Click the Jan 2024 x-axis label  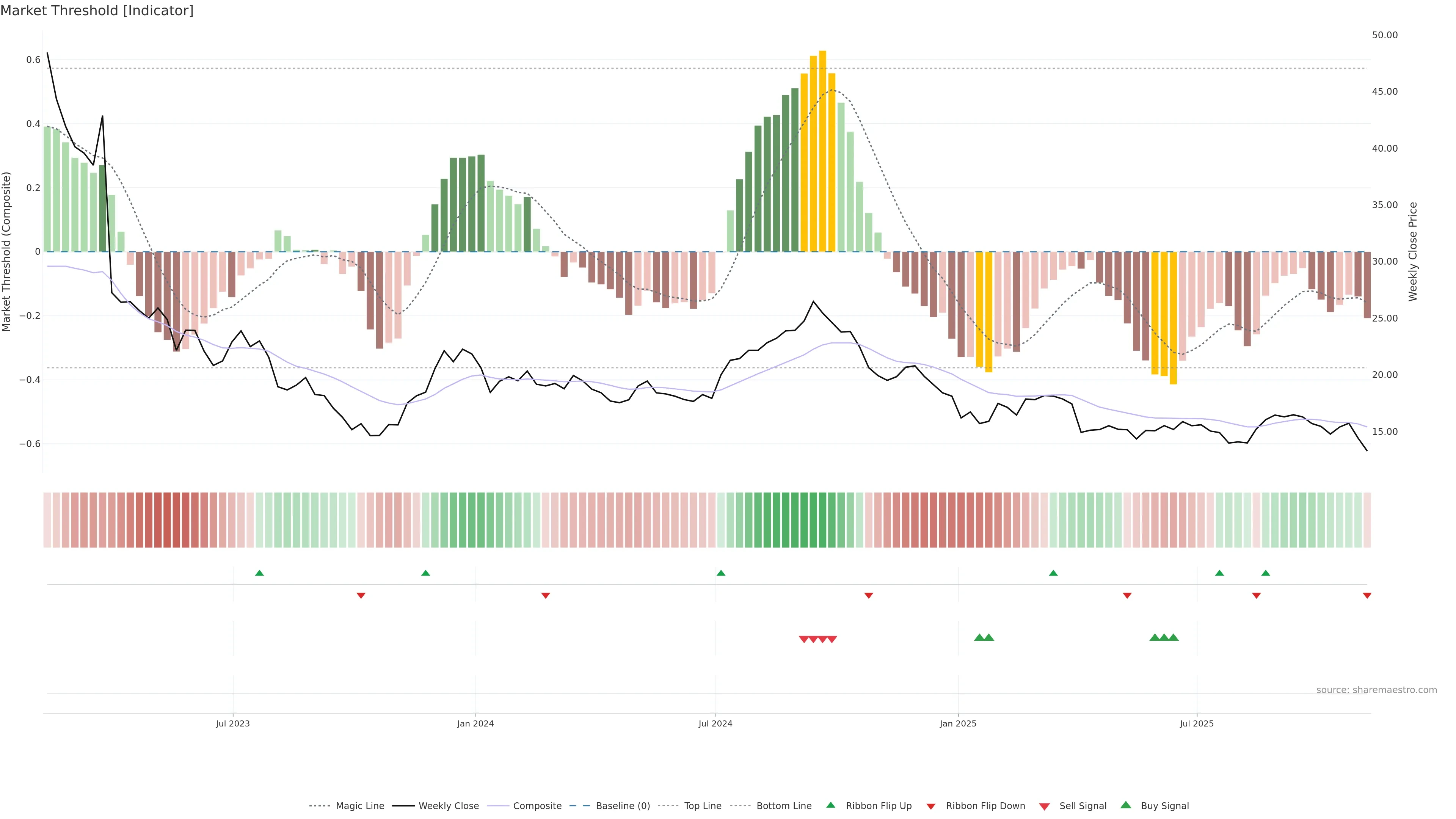click(475, 723)
